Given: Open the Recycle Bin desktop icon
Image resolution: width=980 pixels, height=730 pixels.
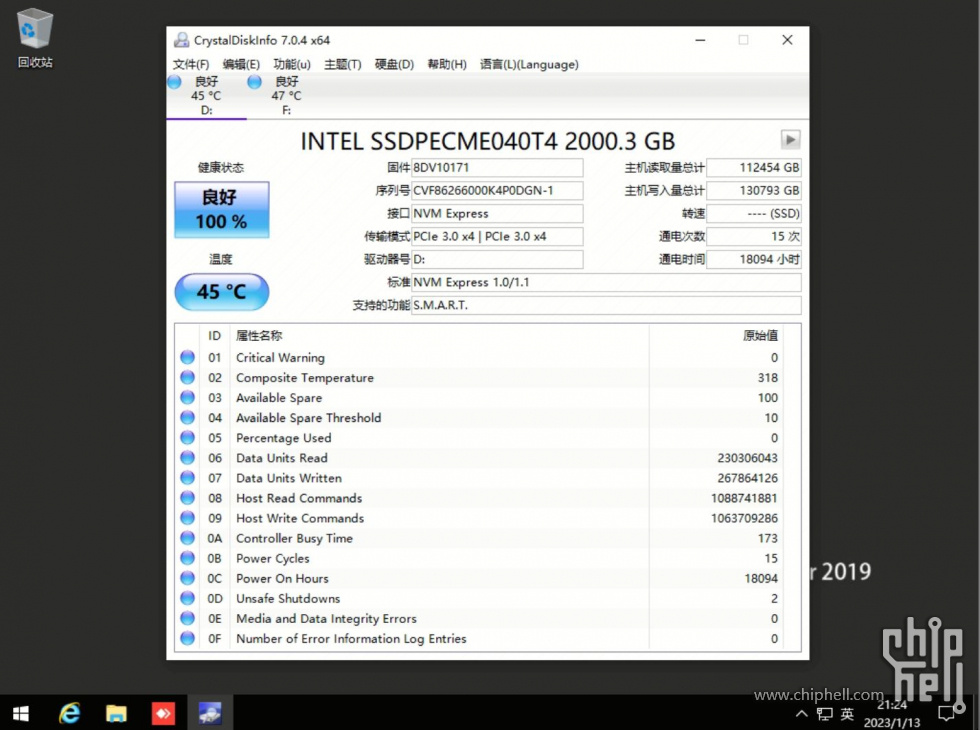Looking at the screenshot, I should (35, 38).
